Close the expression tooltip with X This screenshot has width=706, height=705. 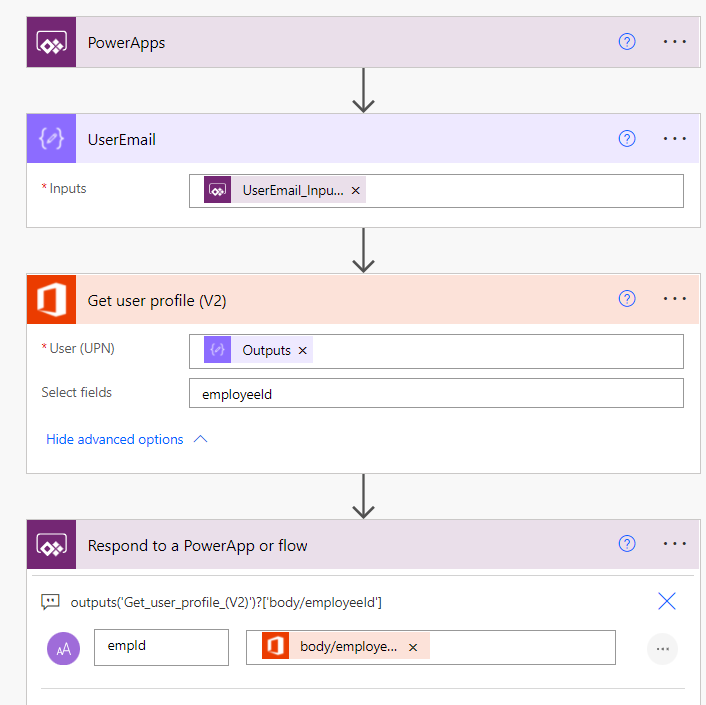click(x=667, y=601)
